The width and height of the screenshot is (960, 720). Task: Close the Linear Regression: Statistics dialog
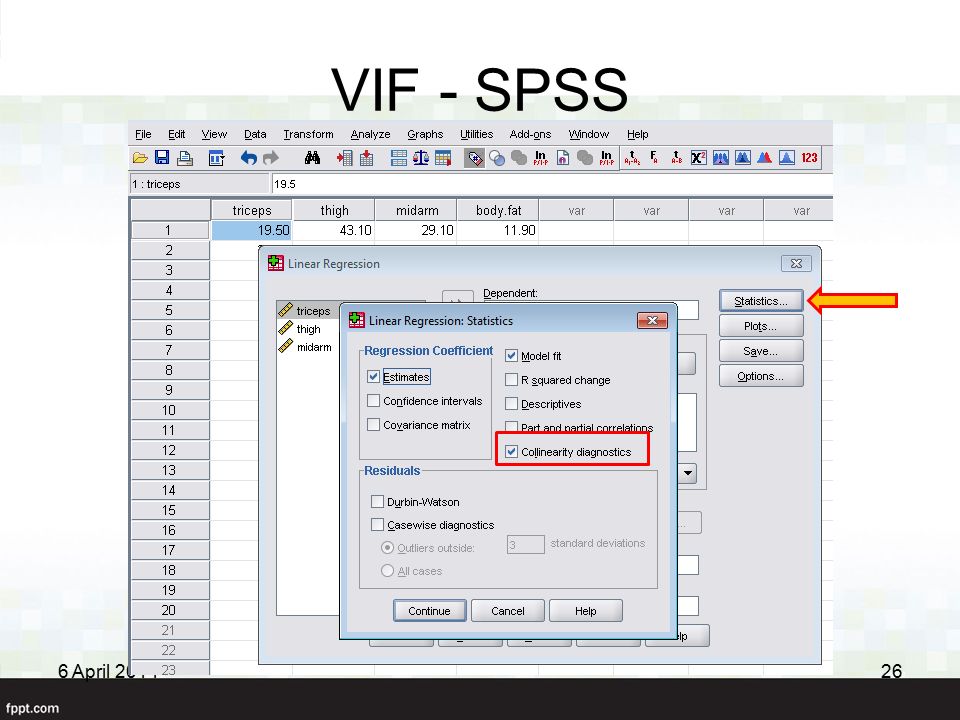click(653, 320)
